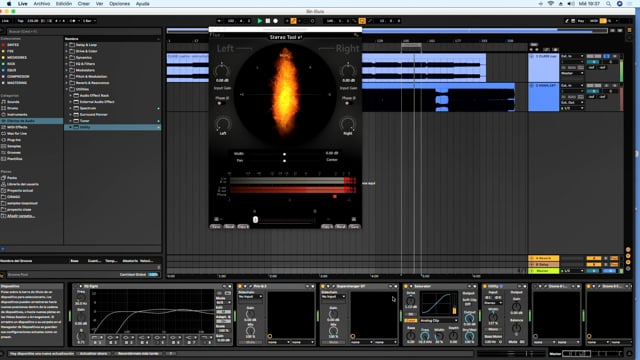Select the Master track in arrangement
This screenshot has width=640, height=360.
[x=544, y=271]
